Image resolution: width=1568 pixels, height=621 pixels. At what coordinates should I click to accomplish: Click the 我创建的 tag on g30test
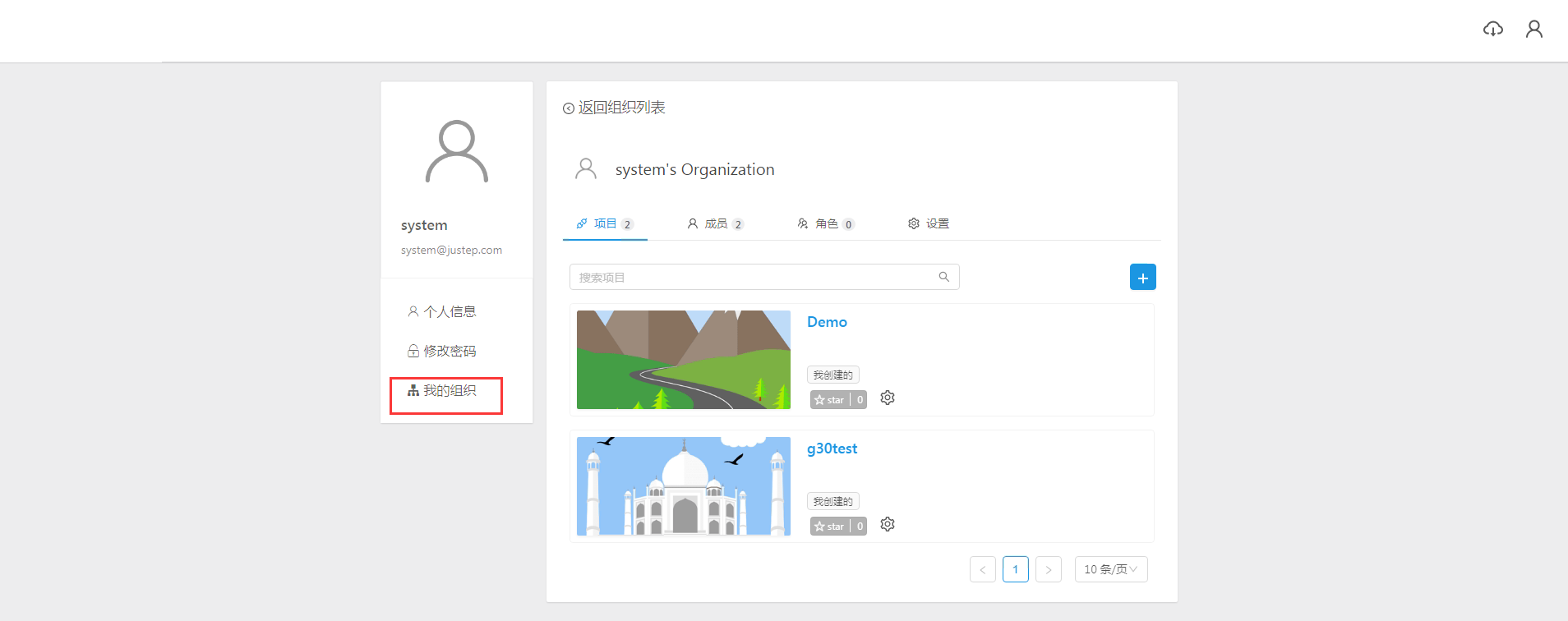[833, 501]
